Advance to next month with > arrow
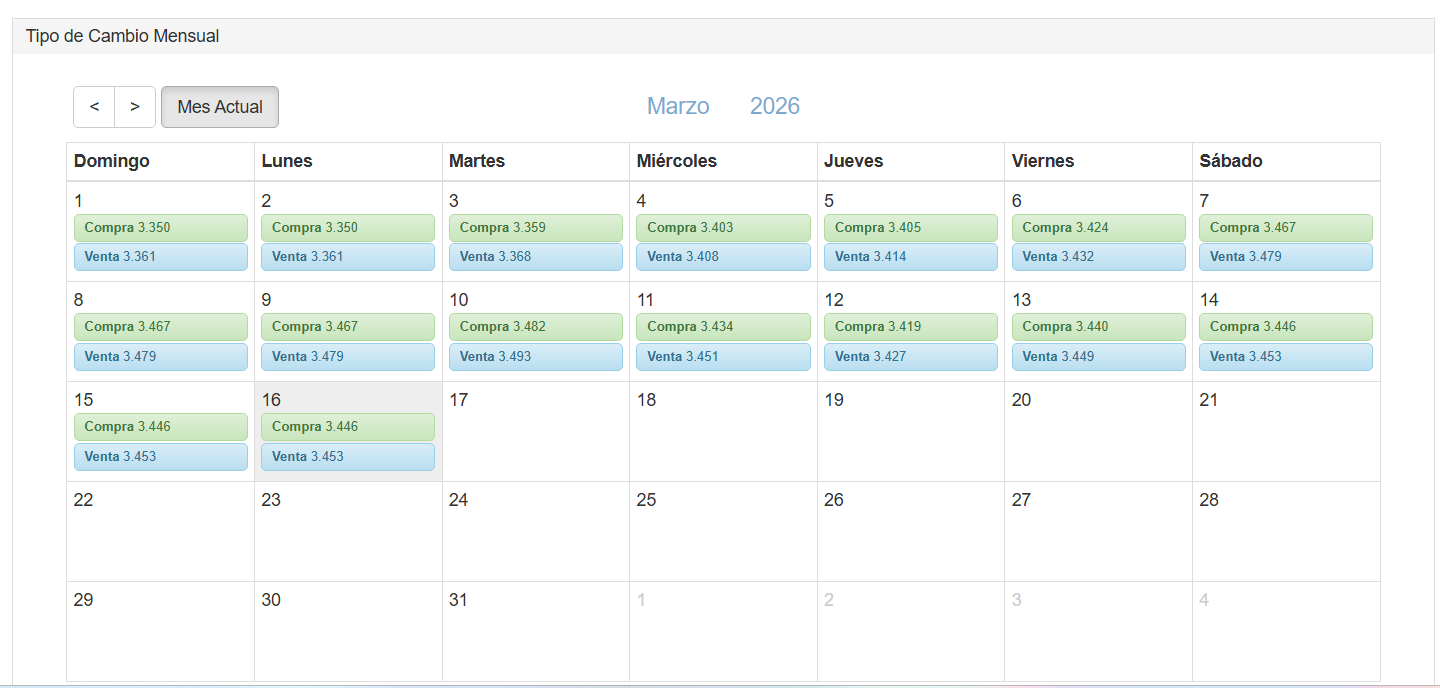Image resolution: width=1440 pixels, height=688 pixels. coord(135,107)
